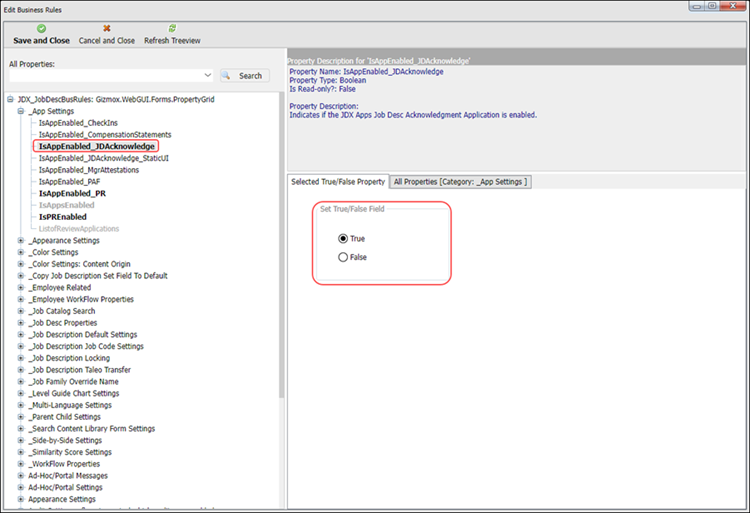This screenshot has height=513, width=750.
Task: Expand the _Job Catalog Search node
Action: [21, 311]
